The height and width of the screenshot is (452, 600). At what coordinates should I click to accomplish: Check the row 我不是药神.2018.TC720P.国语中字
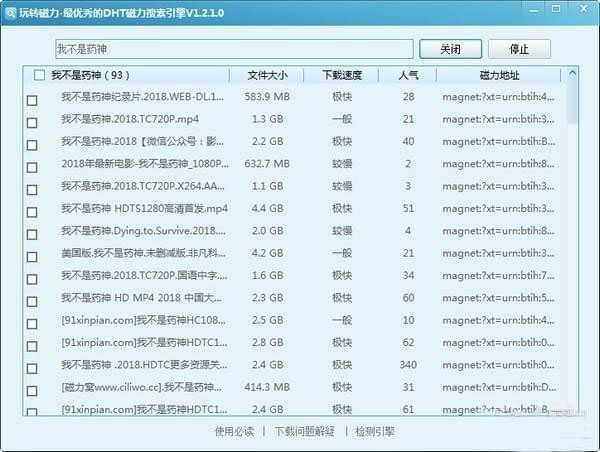point(32,279)
